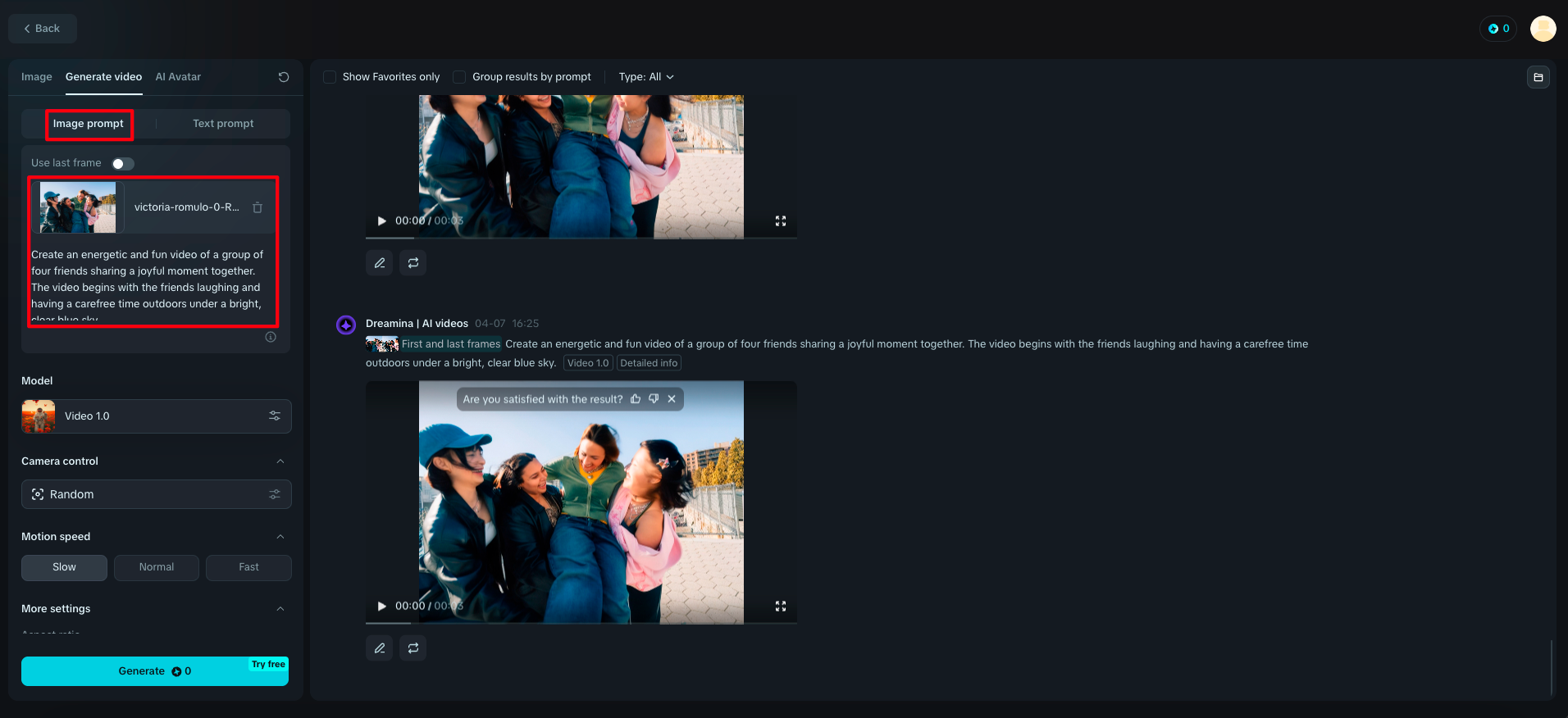Set motion speed to Slow
Image resolution: width=1568 pixels, height=718 pixels.
[x=64, y=567]
